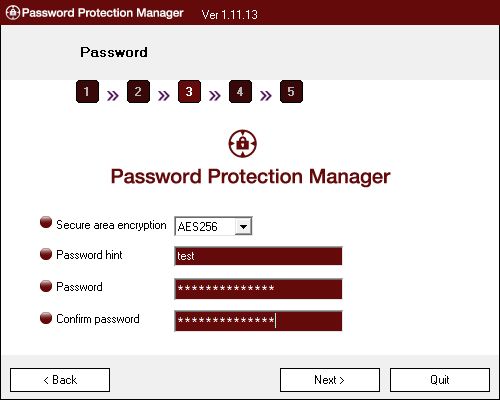500x400 pixels.
Task: Click the bullet beside Confirm password
Action: coord(46,318)
